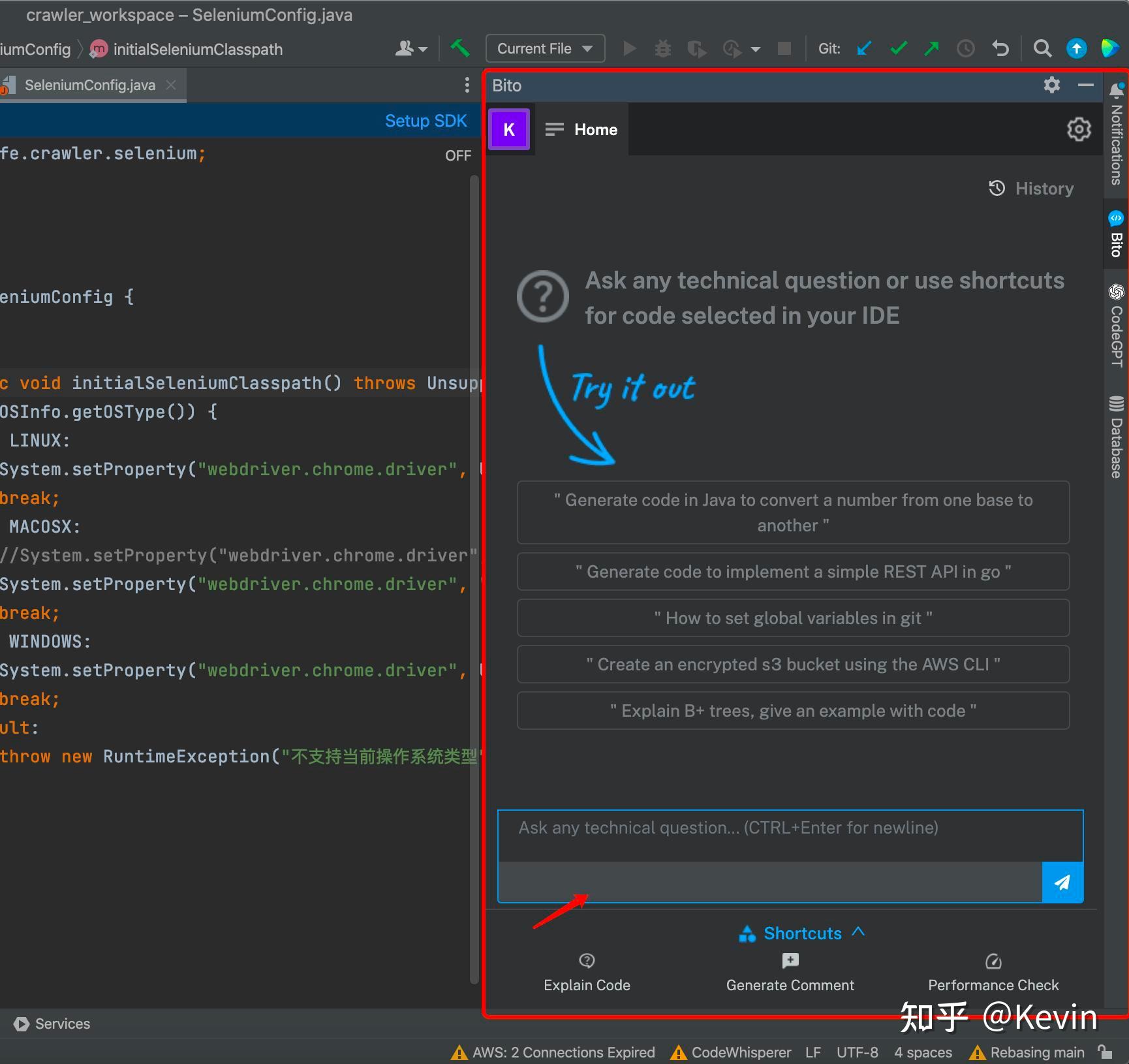Click the Setup SDK link
This screenshot has width=1129, height=1064.
(x=425, y=121)
